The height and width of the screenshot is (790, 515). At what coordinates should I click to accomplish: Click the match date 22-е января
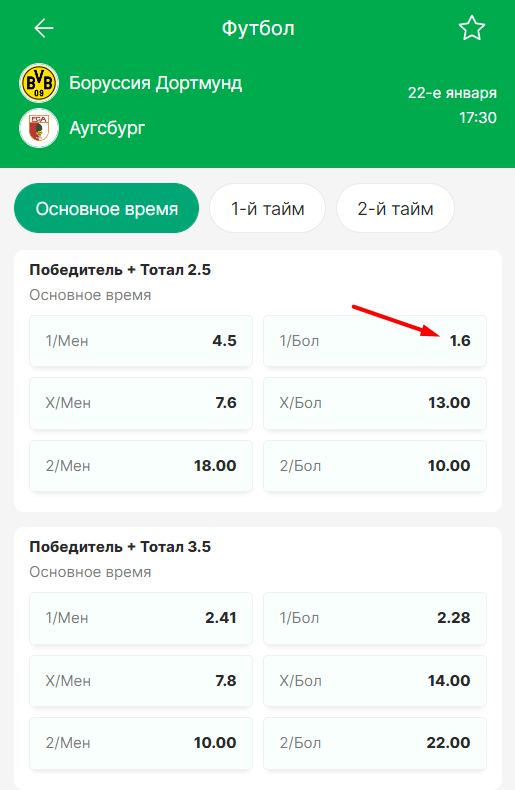[452, 93]
